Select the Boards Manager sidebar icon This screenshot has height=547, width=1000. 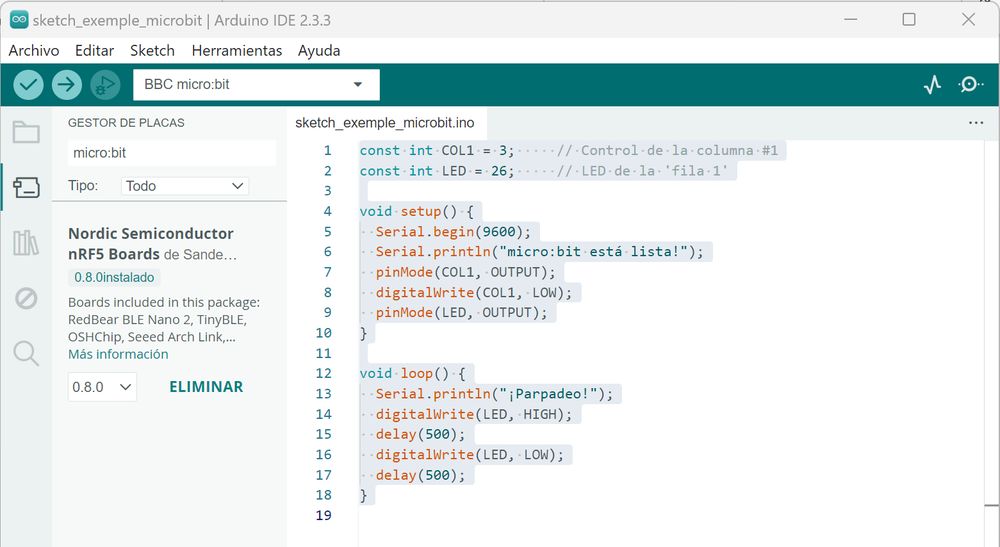coord(26,187)
